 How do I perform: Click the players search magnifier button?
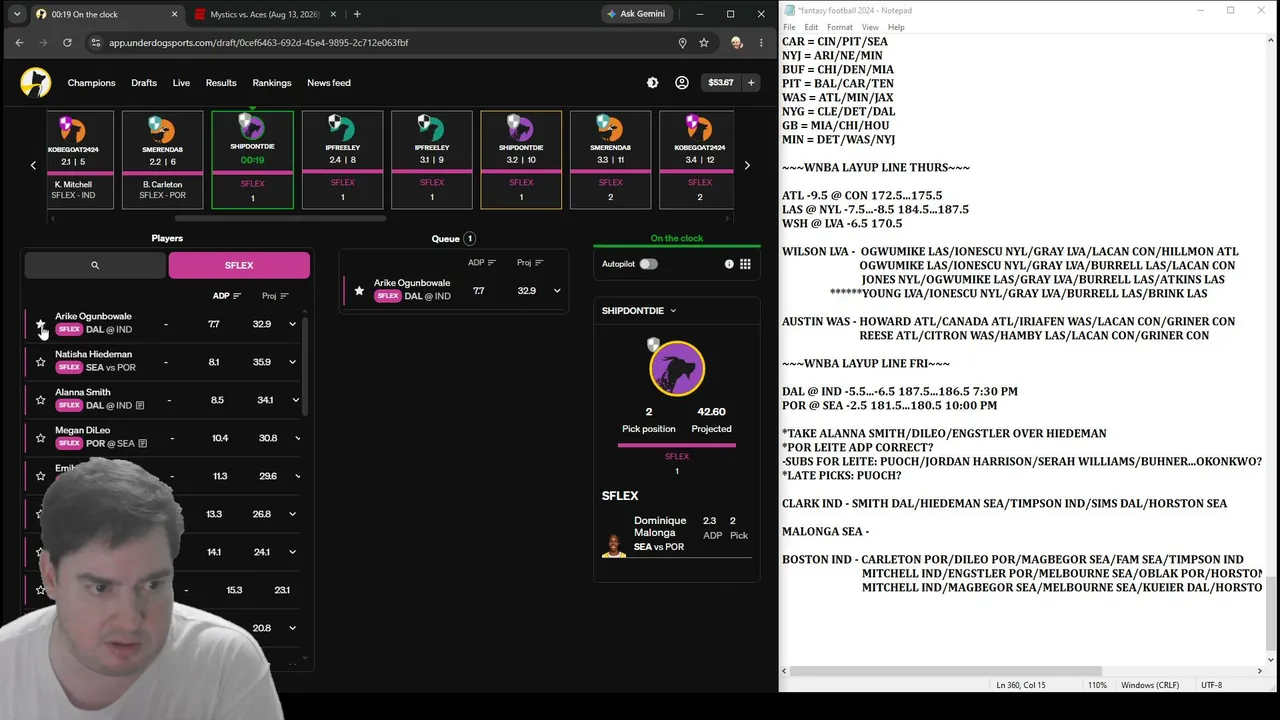[95, 265]
